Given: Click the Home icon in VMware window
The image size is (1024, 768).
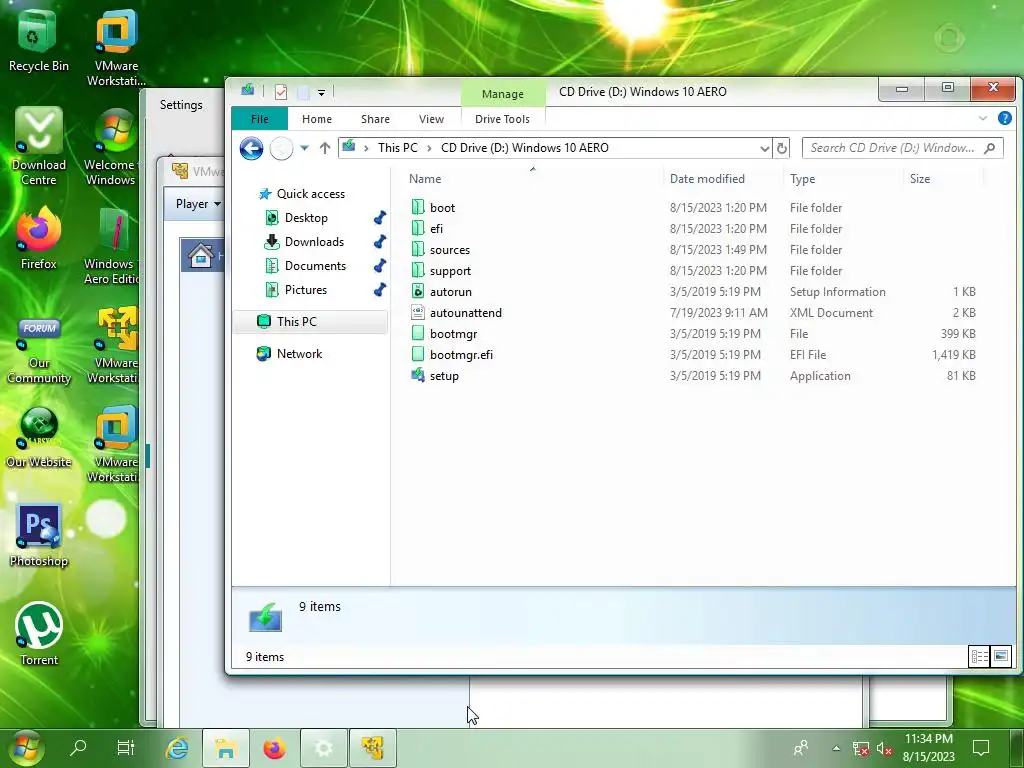Looking at the screenshot, I should pyautogui.click(x=200, y=255).
